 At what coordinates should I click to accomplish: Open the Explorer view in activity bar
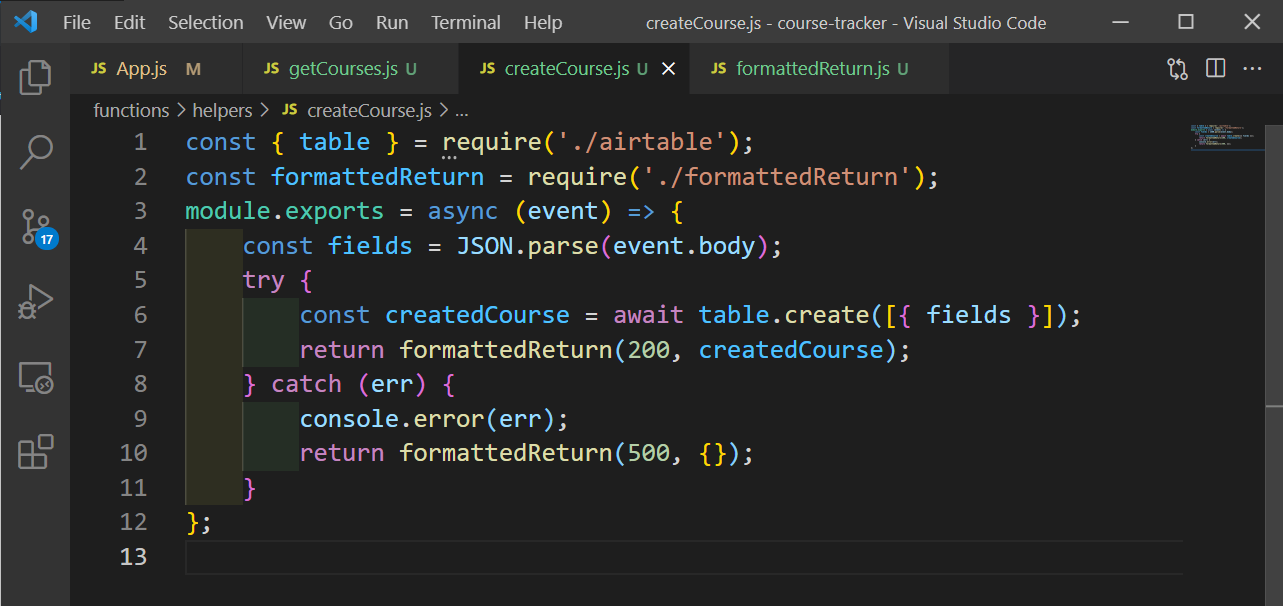click(35, 77)
